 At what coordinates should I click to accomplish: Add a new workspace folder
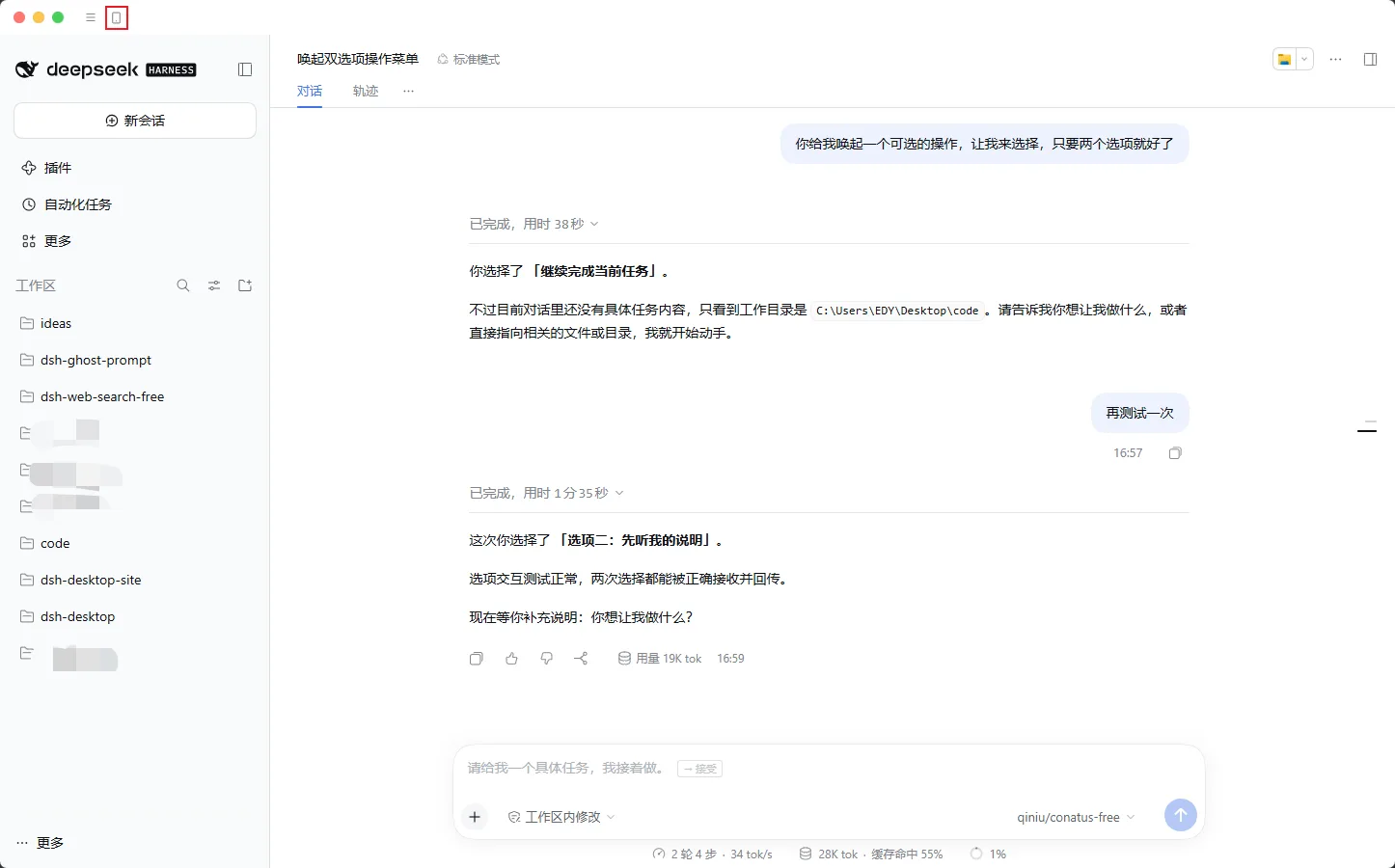pyautogui.click(x=245, y=285)
